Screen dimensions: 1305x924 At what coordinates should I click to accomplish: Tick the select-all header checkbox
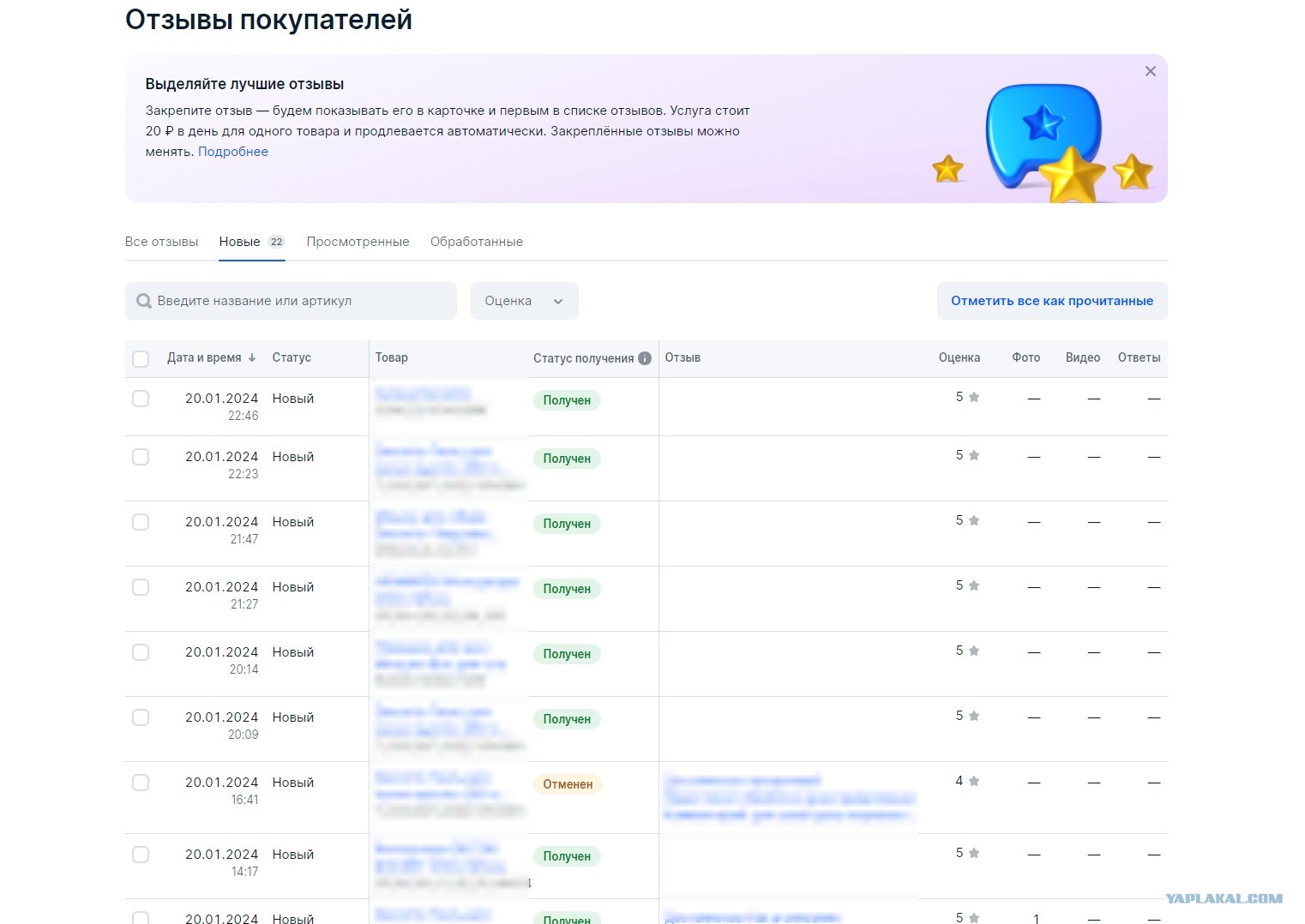(141, 358)
